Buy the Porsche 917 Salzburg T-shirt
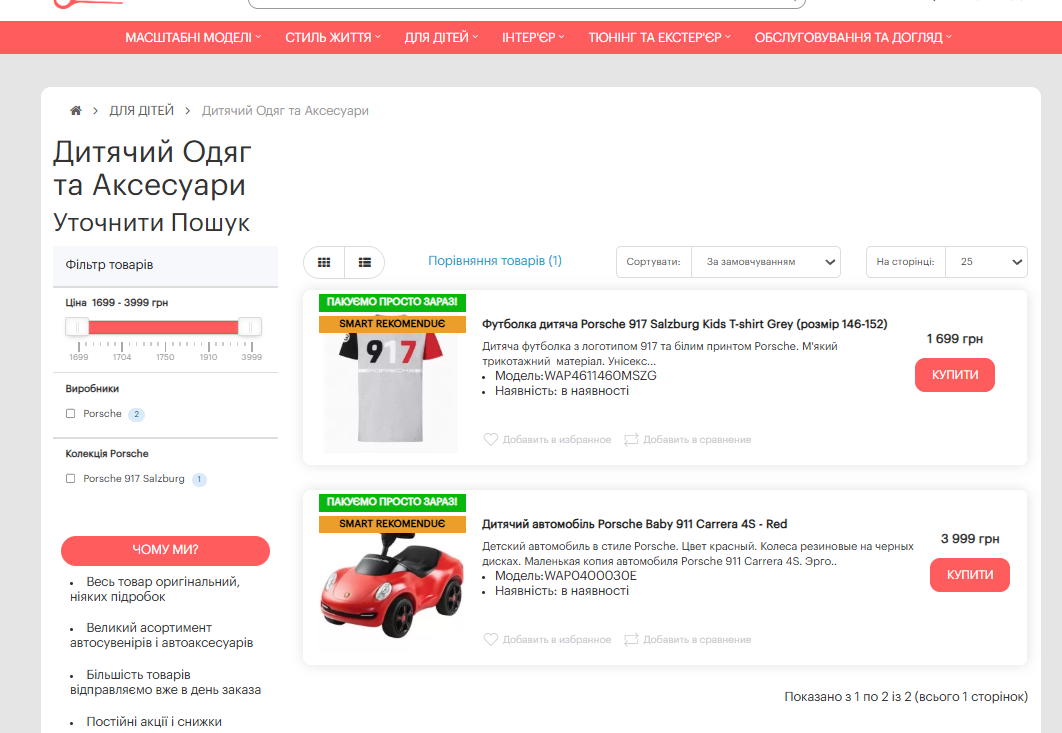 pyautogui.click(x=954, y=375)
